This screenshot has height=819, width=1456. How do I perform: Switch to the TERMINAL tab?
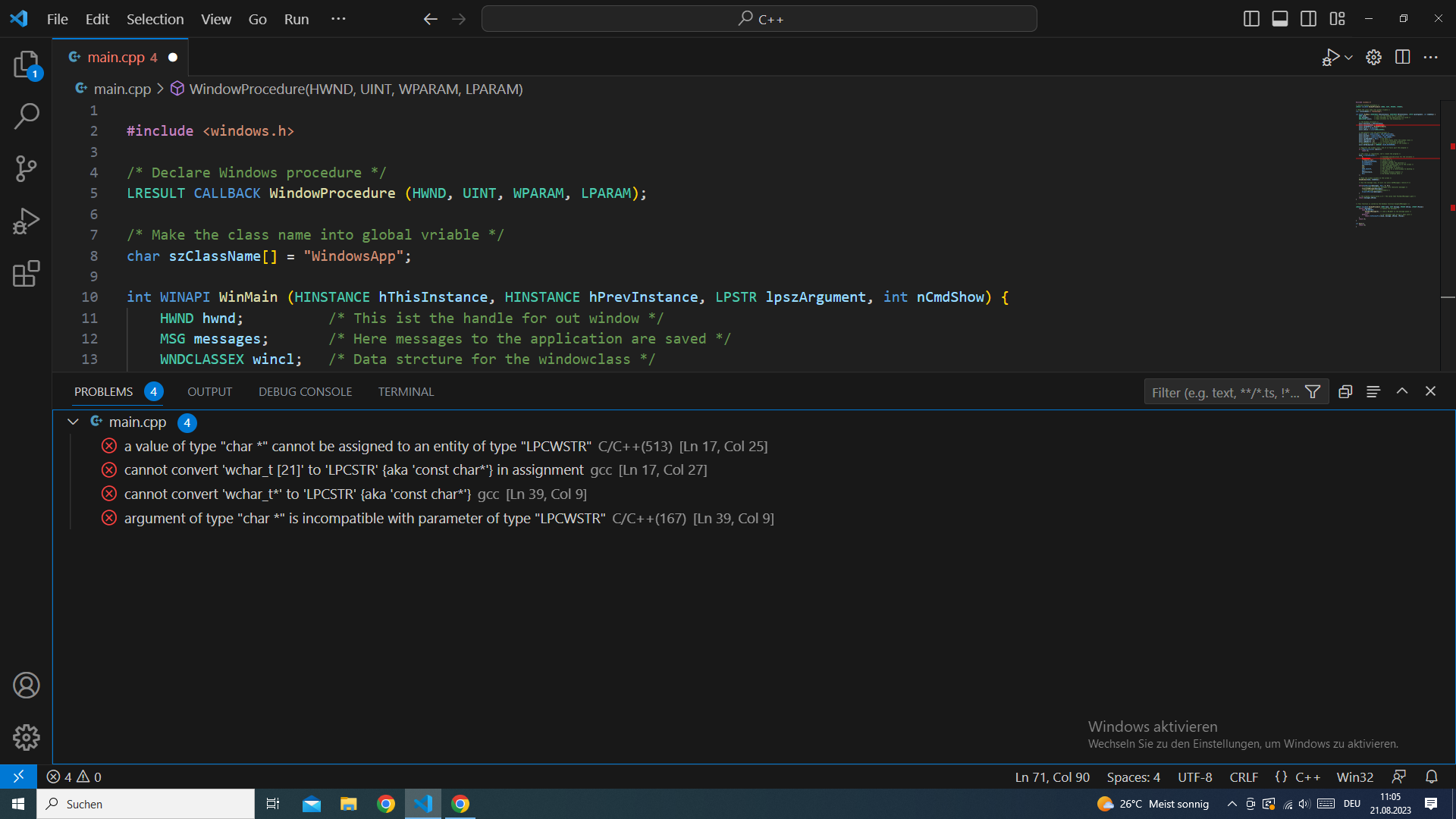406,391
